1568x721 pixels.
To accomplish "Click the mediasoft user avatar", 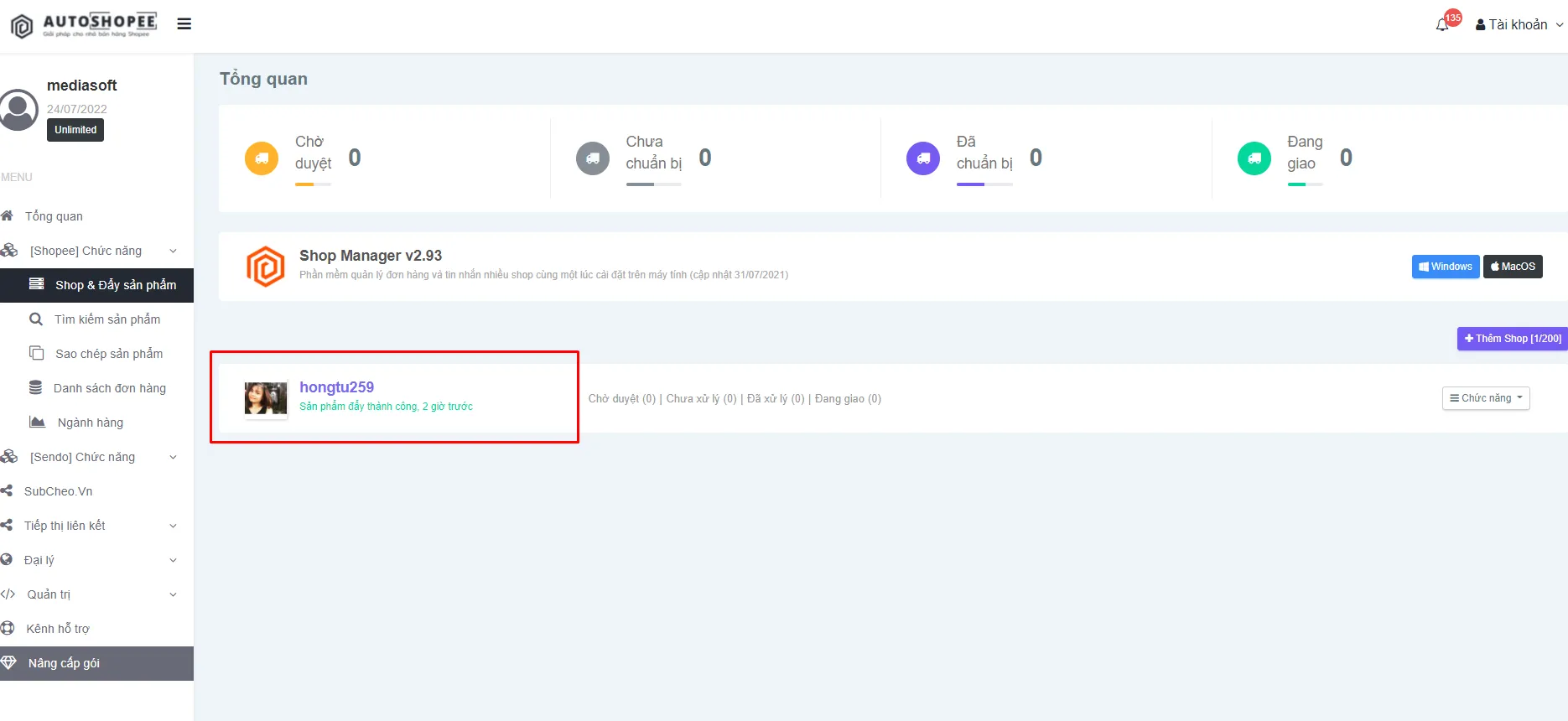I will tap(18, 110).
